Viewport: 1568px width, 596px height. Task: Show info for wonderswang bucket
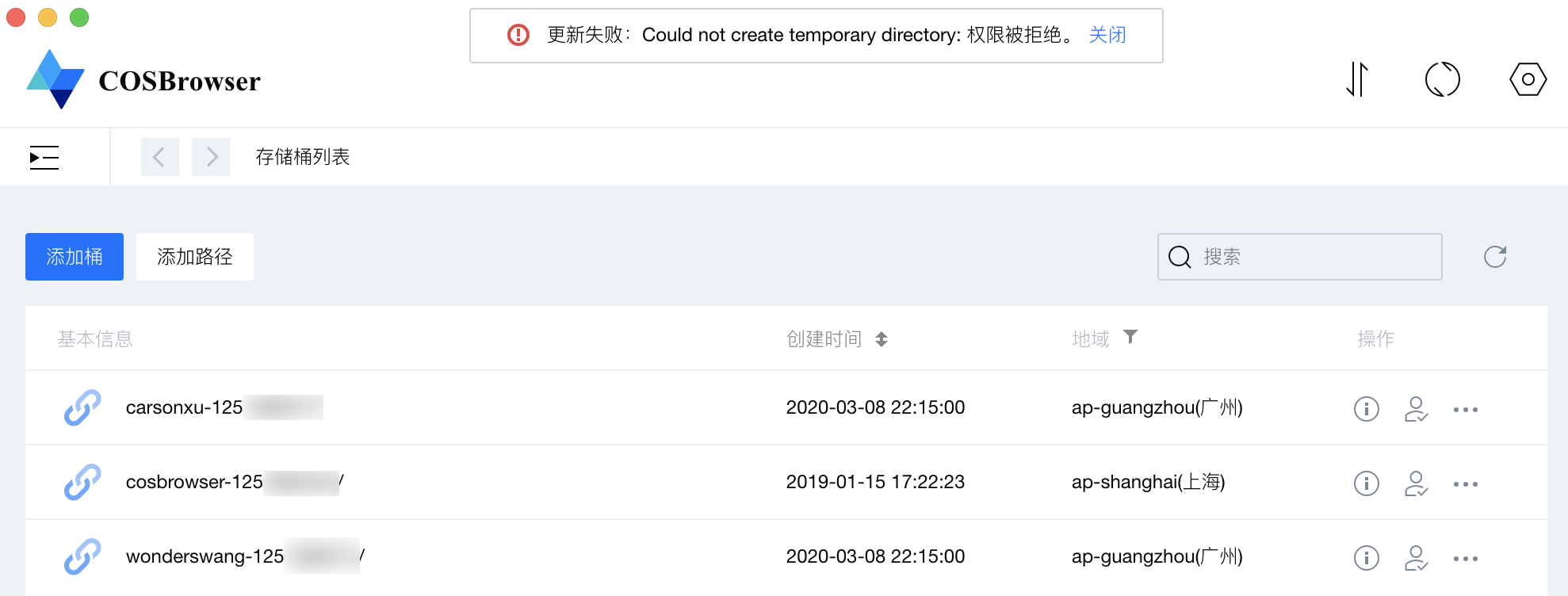(x=1367, y=558)
